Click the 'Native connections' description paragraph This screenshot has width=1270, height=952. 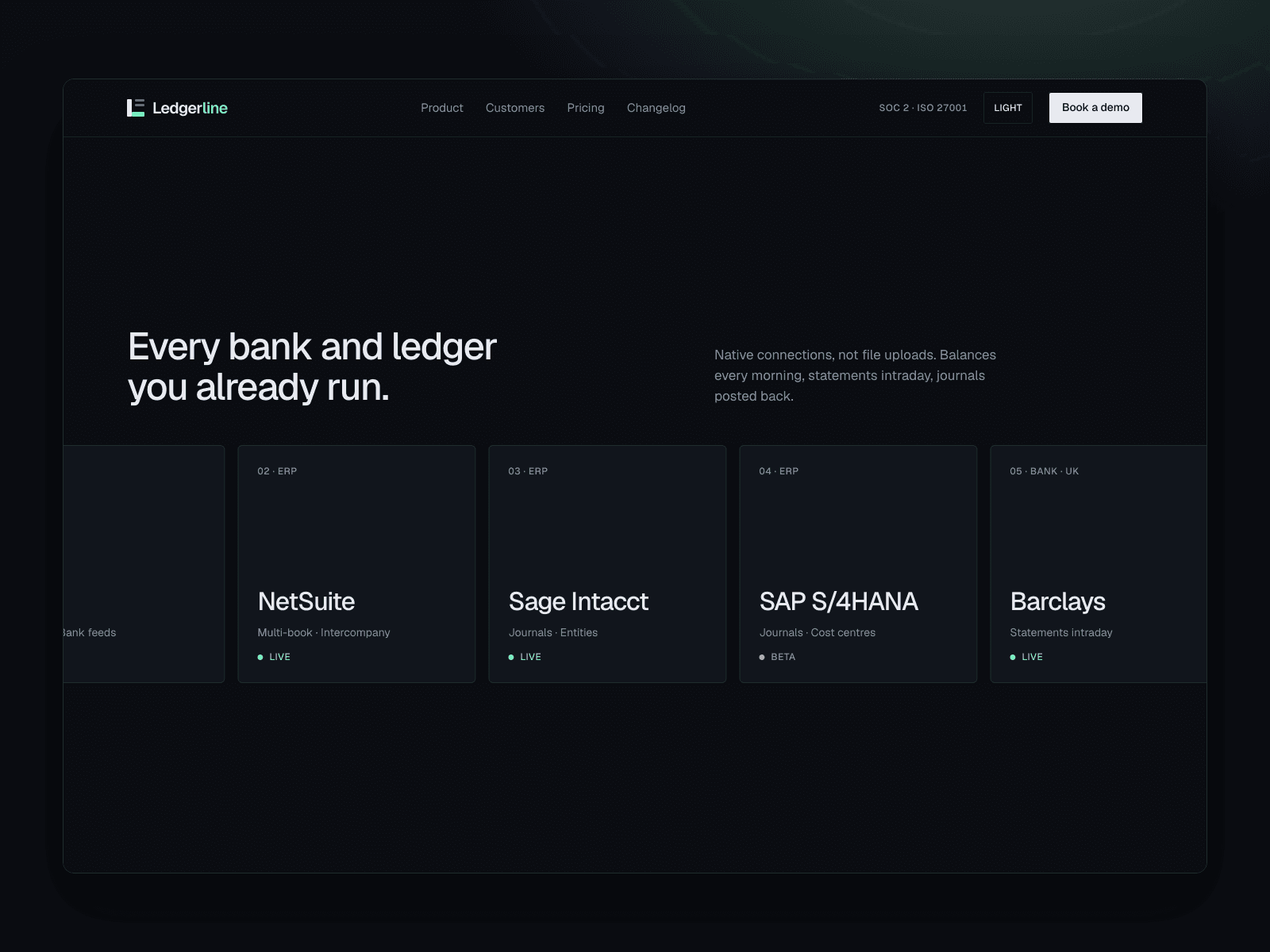pyautogui.click(x=855, y=375)
